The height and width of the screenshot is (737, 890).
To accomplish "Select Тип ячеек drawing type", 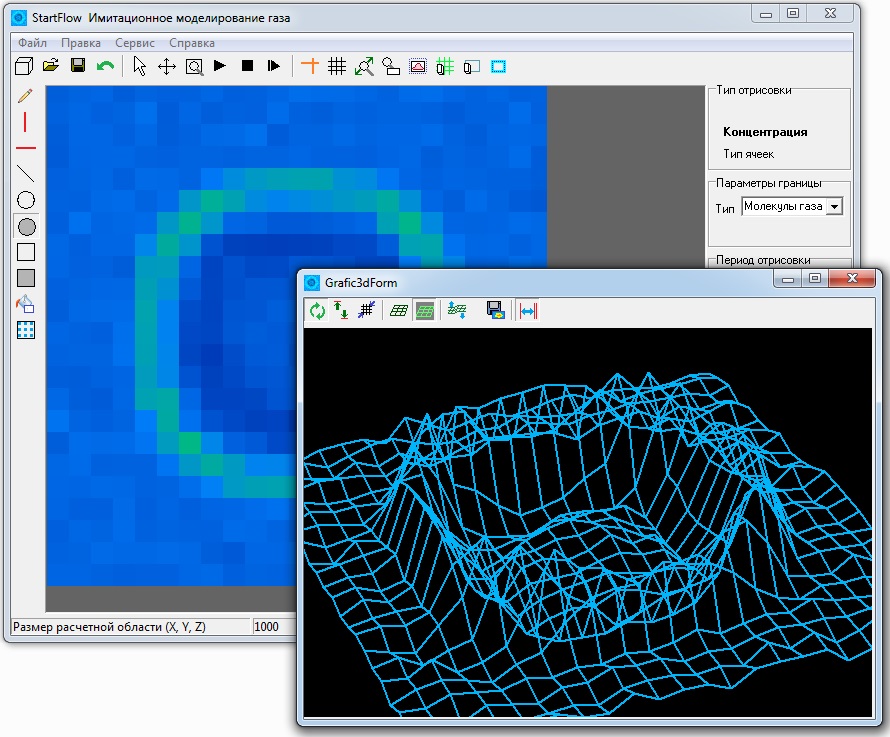I will click(748, 154).
